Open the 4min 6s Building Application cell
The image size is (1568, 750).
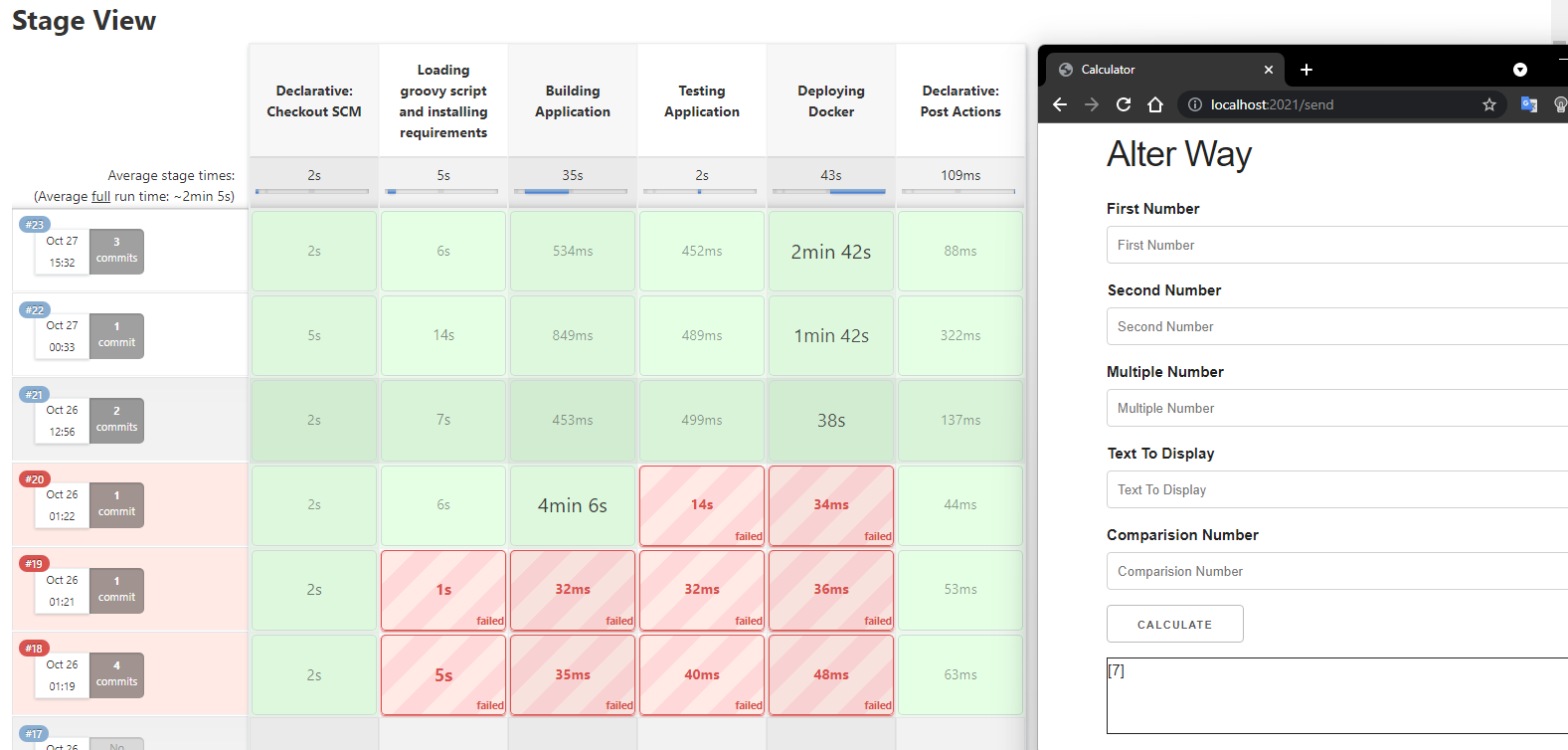pyautogui.click(x=573, y=505)
